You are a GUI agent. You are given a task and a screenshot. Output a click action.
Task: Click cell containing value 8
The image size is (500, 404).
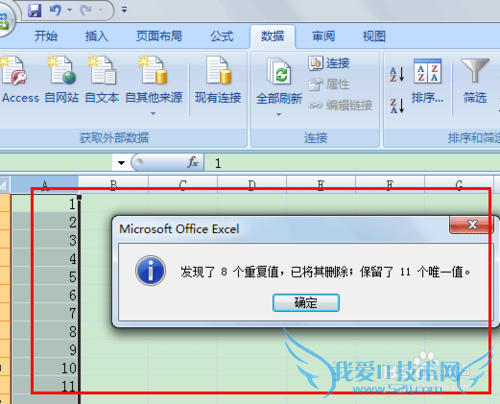(x=45, y=331)
